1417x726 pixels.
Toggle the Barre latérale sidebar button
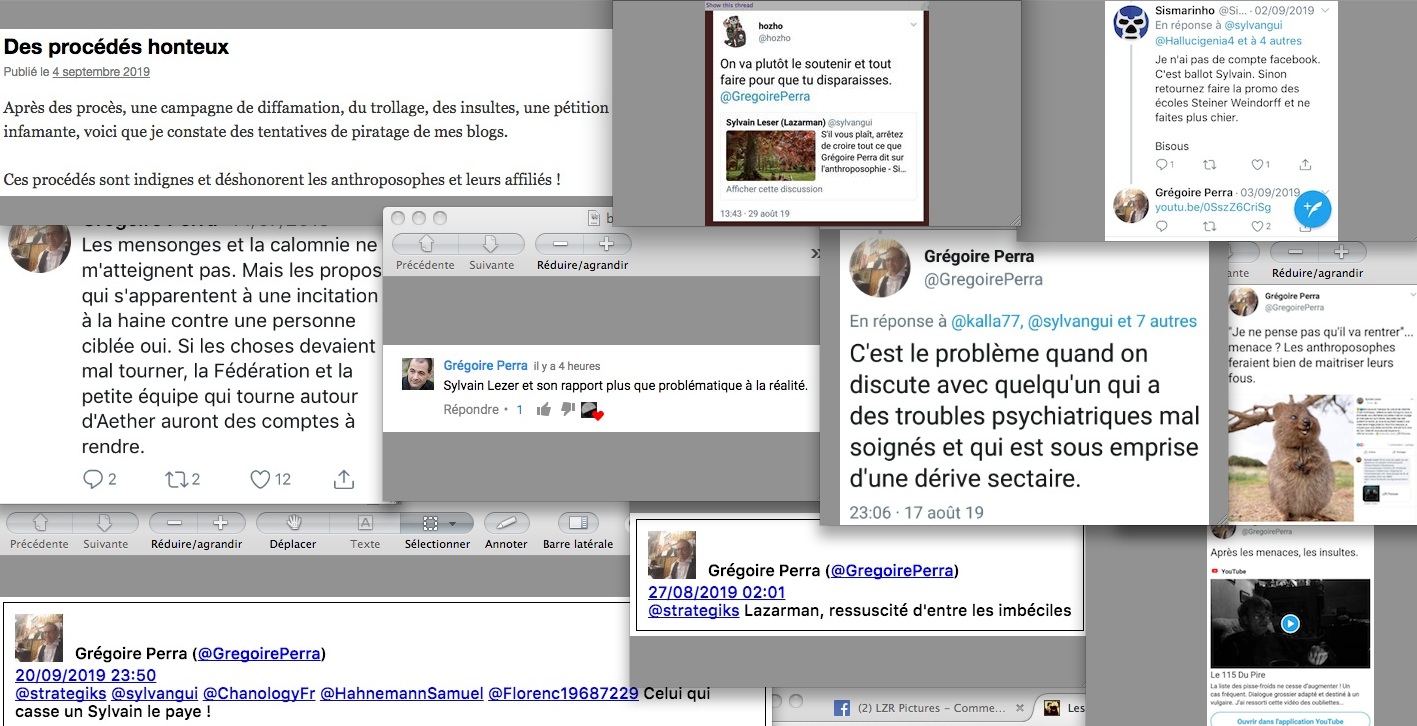tap(578, 523)
